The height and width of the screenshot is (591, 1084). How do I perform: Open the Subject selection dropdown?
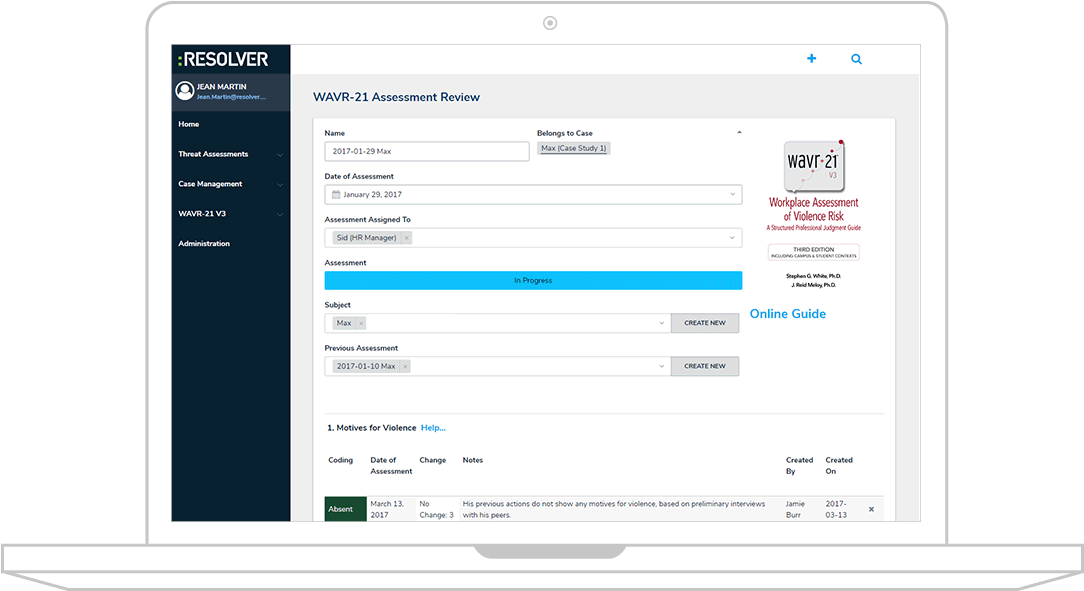(661, 323)
